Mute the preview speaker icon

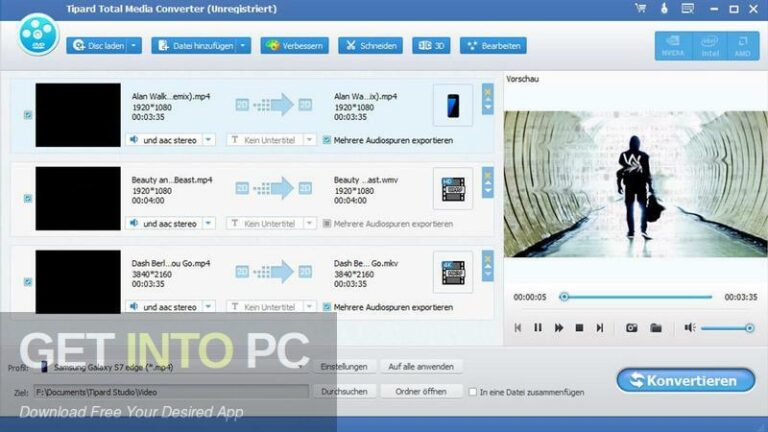click(x=690, y=328)
